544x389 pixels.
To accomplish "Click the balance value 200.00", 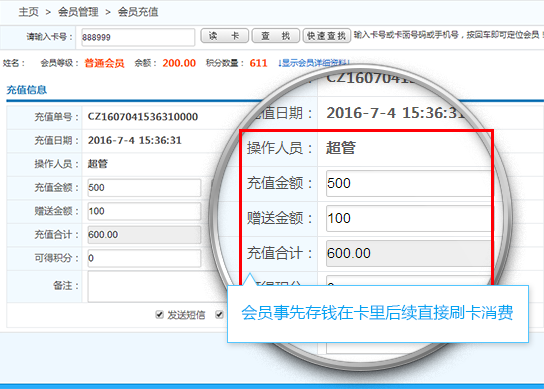I will (x=179, y=63).
